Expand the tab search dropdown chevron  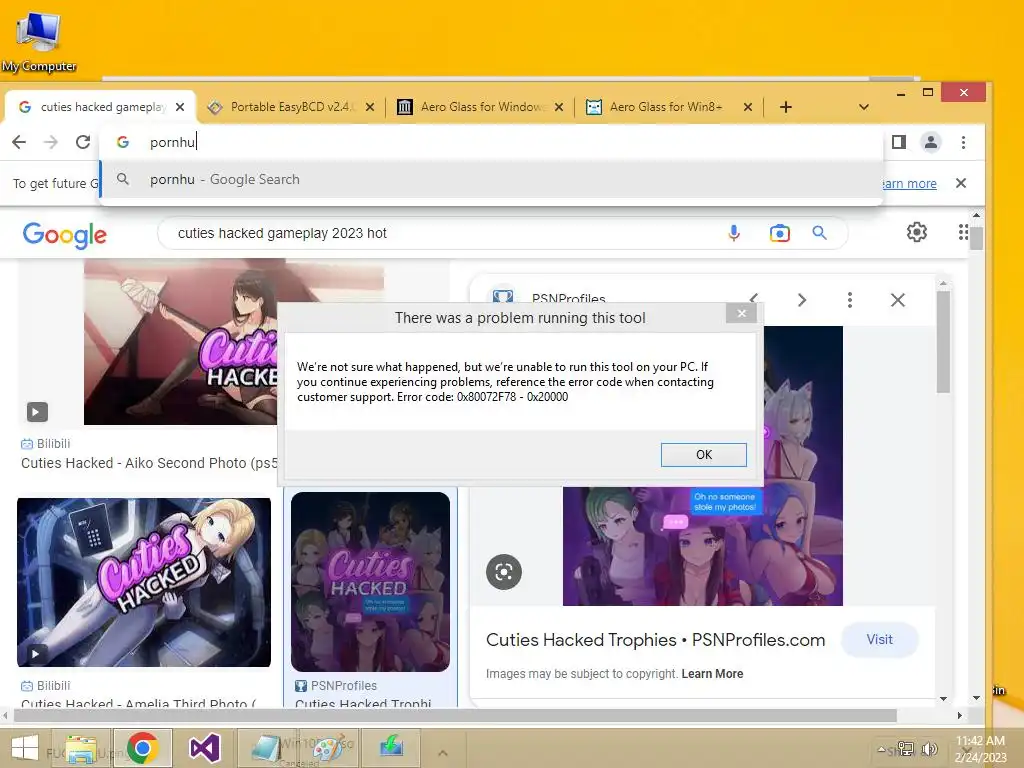(x=863, y=107)
